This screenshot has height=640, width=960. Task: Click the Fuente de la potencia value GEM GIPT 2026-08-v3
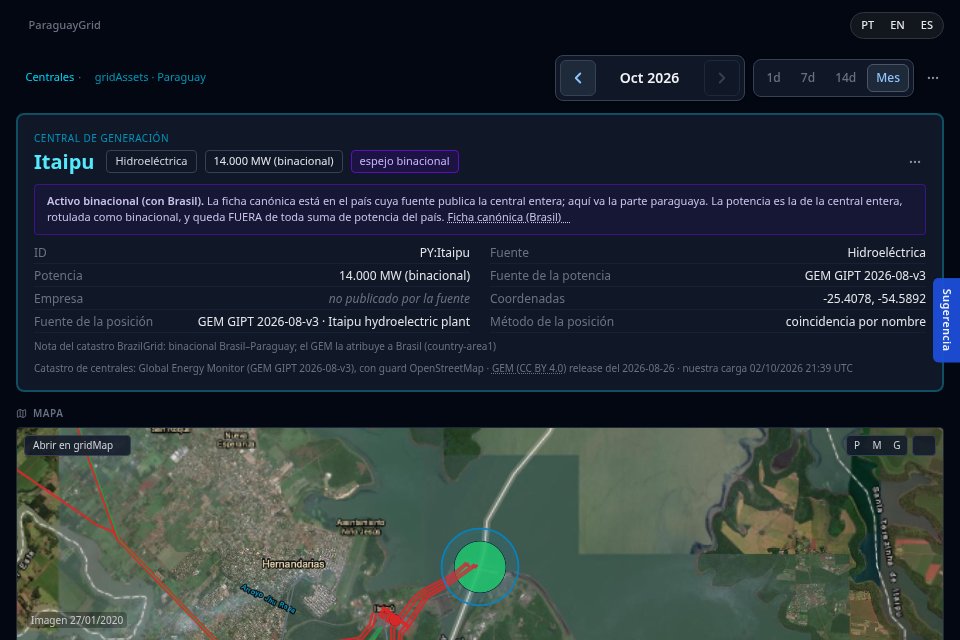click(x=865, y=276)
